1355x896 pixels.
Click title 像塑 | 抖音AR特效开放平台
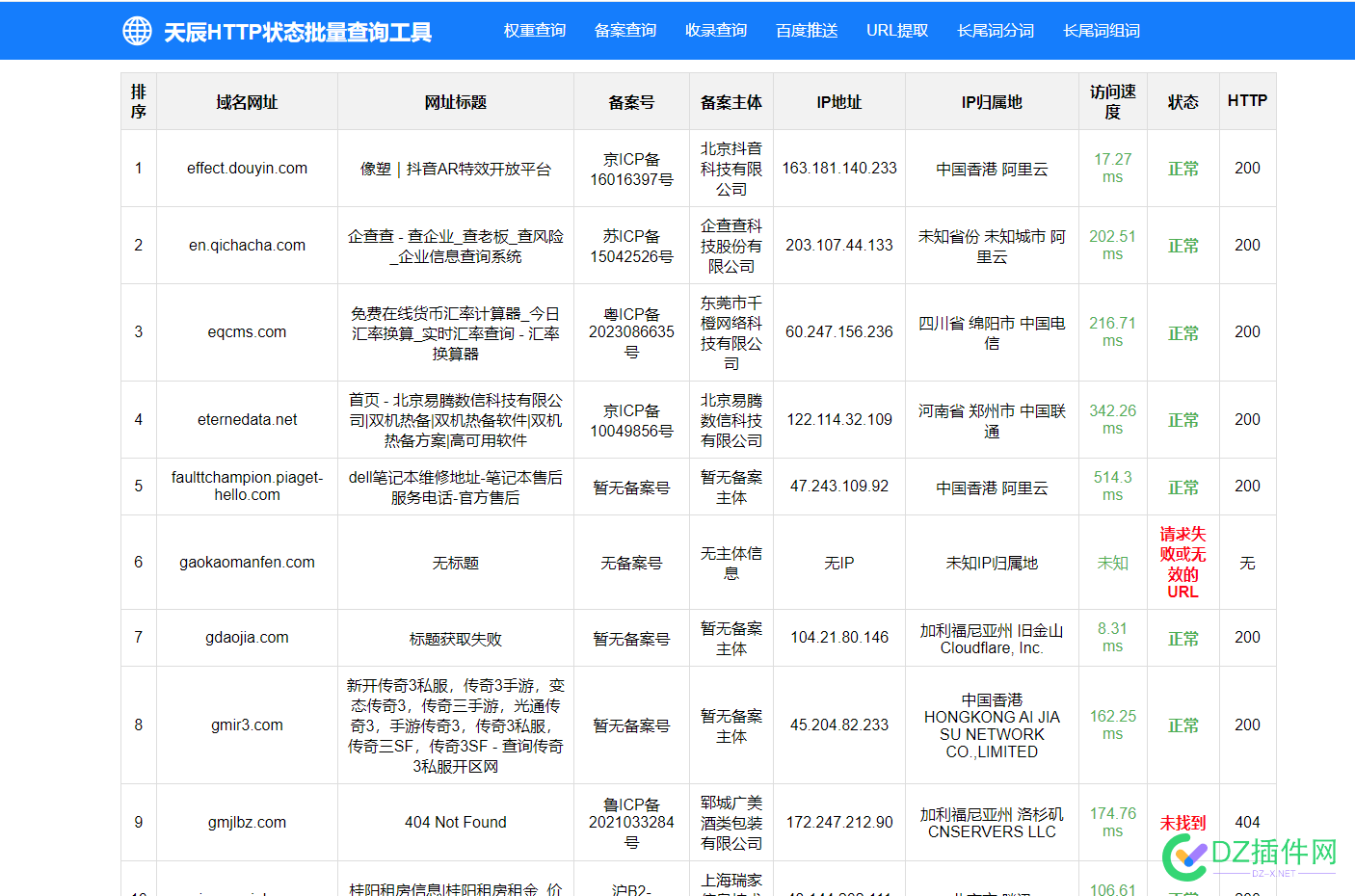[x=456, y=169]
